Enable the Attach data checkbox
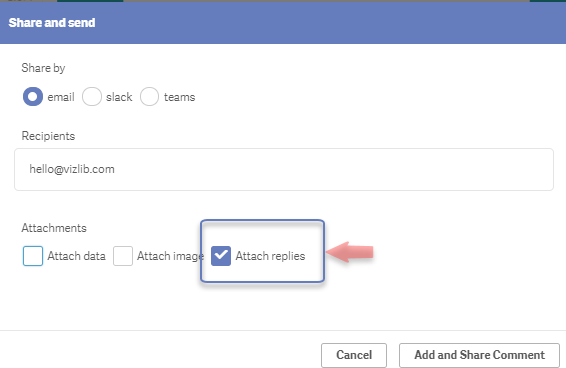The height and width of the screenshot is (368, 566). [33, 256]
